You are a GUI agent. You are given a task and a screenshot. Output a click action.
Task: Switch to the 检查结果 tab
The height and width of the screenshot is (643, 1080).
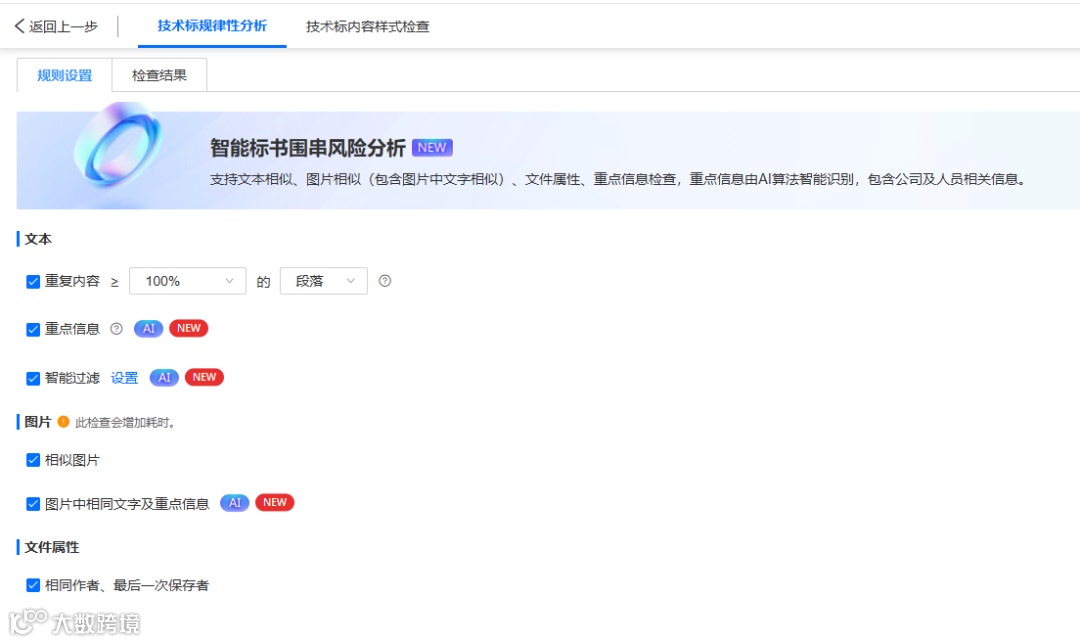coord(158,74)
